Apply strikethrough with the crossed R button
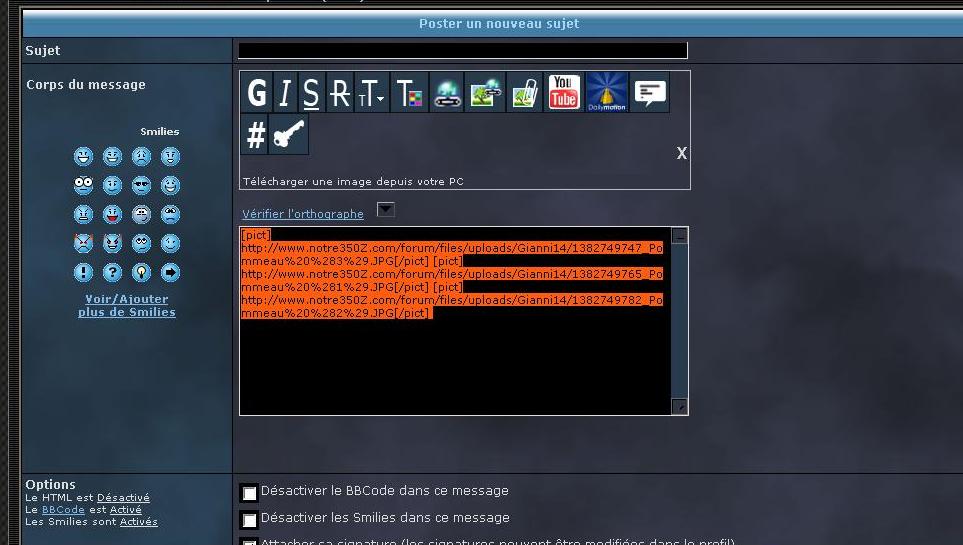Image resolution: width=963 pixels, height=545 pixels. pyautogui.click(x=340, y=93)
